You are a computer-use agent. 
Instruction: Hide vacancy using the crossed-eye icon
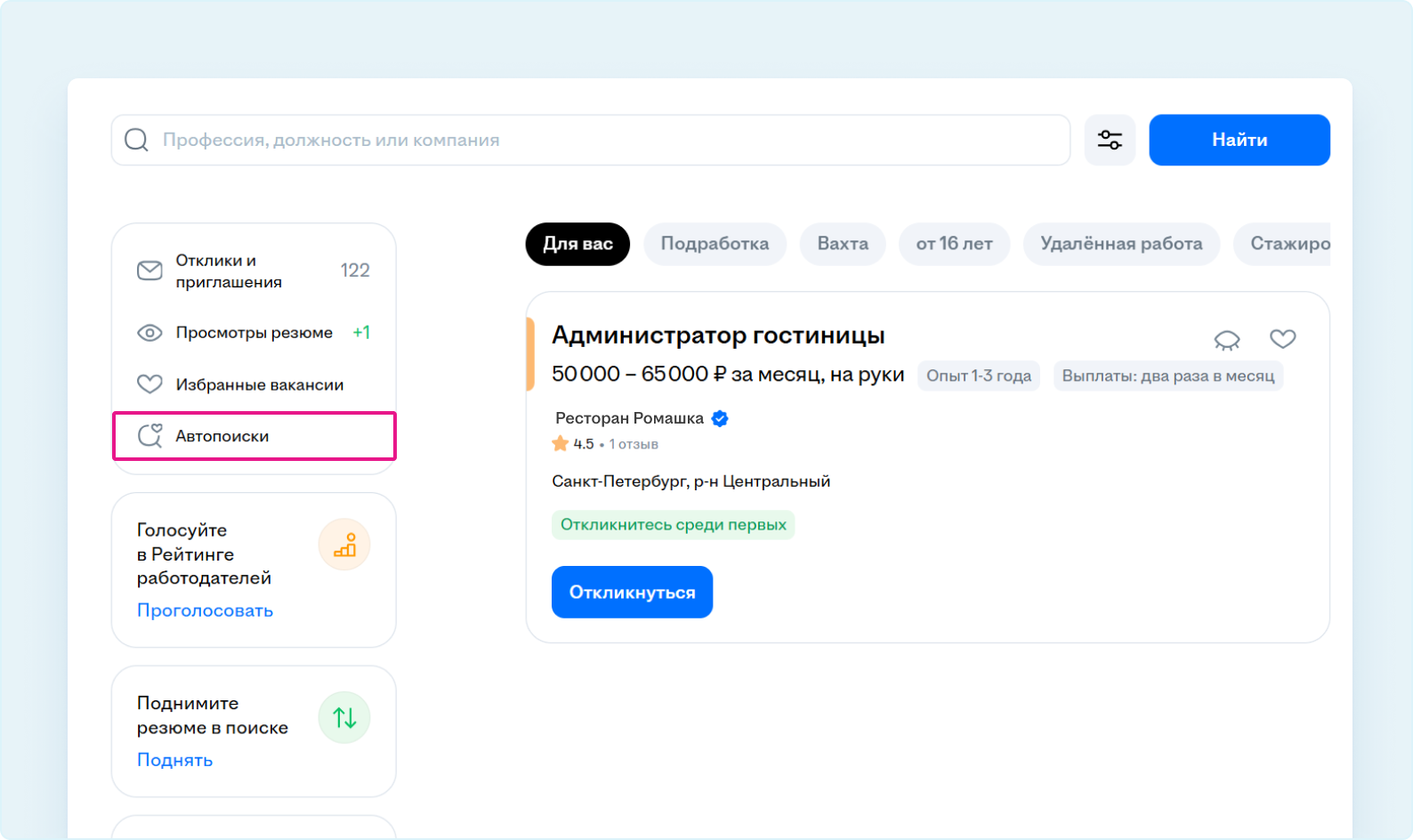1227,339
